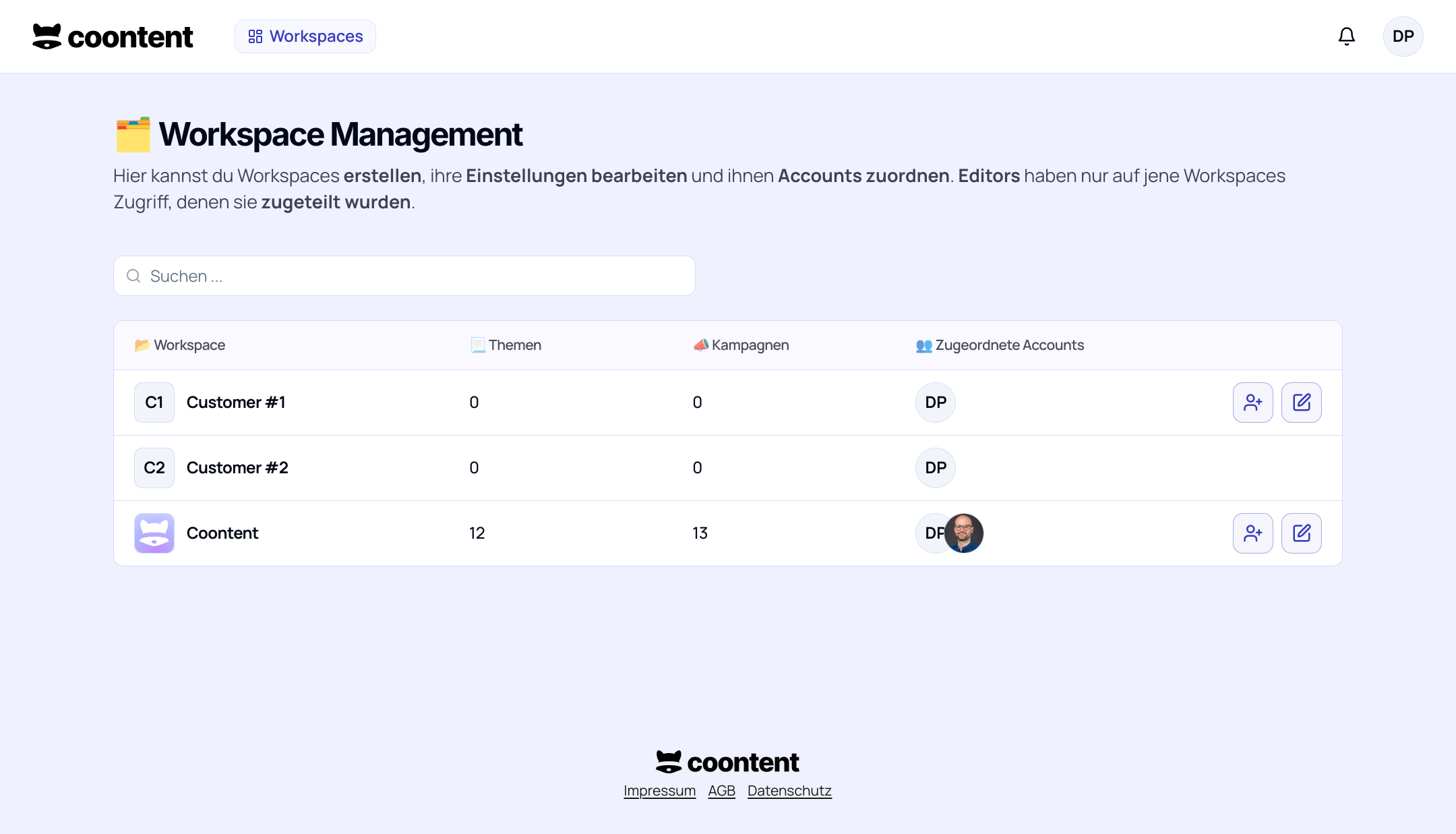Screen dimensions: 1456x834
Task: Open the AGB footer link
Action: [x=721, y=791]
